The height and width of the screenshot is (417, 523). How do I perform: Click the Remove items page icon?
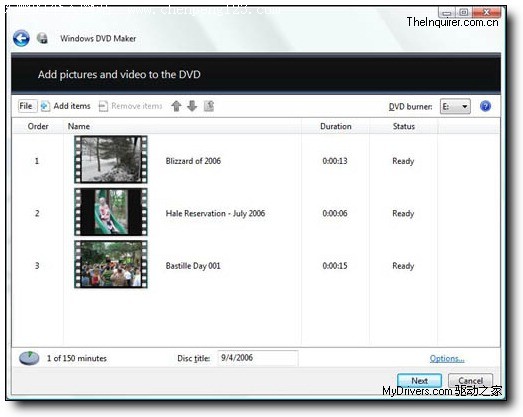[103, 106]
